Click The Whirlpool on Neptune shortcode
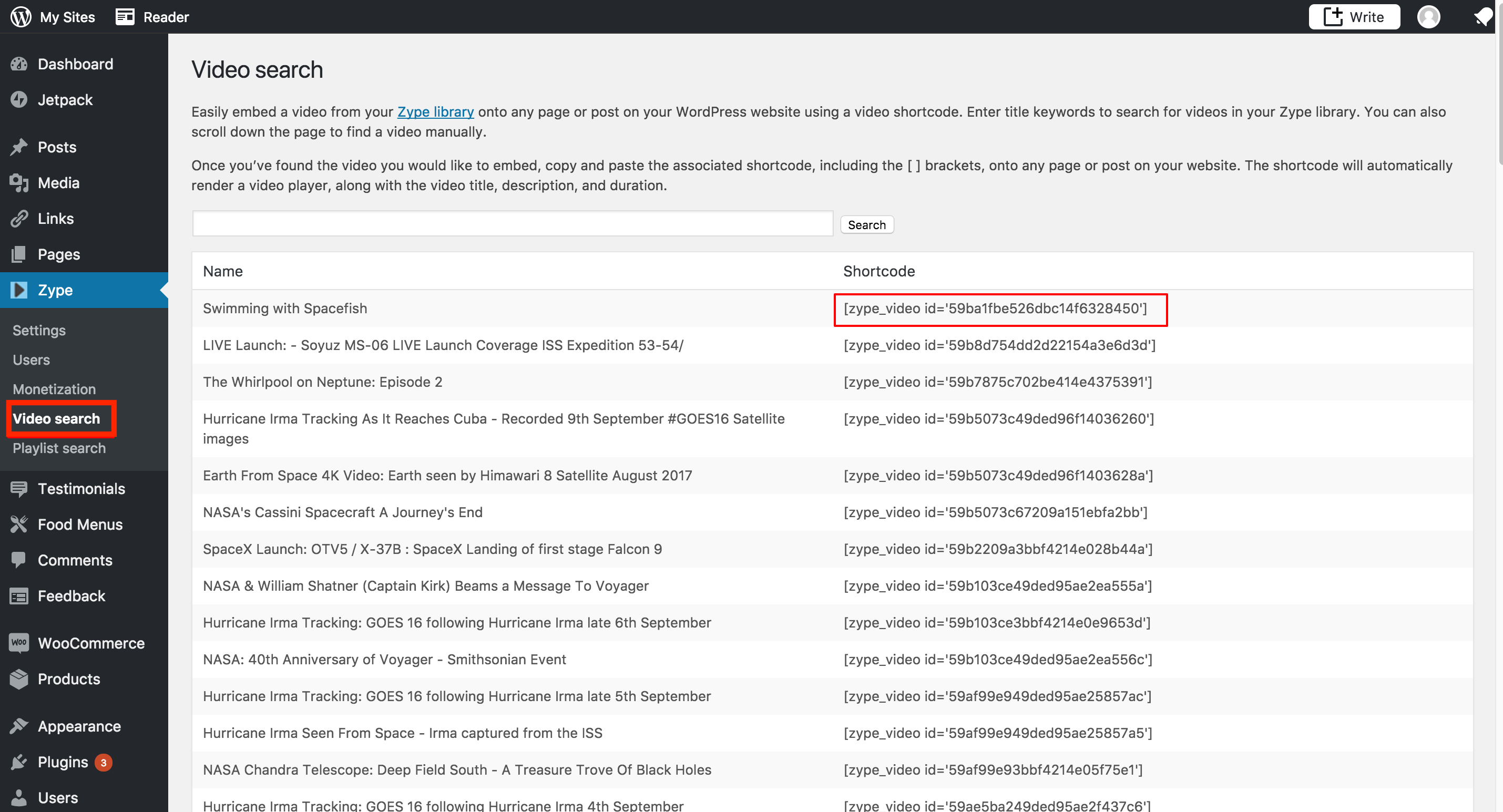The height and width of the screenshot is (812, 1503). [x=997, y=382]
